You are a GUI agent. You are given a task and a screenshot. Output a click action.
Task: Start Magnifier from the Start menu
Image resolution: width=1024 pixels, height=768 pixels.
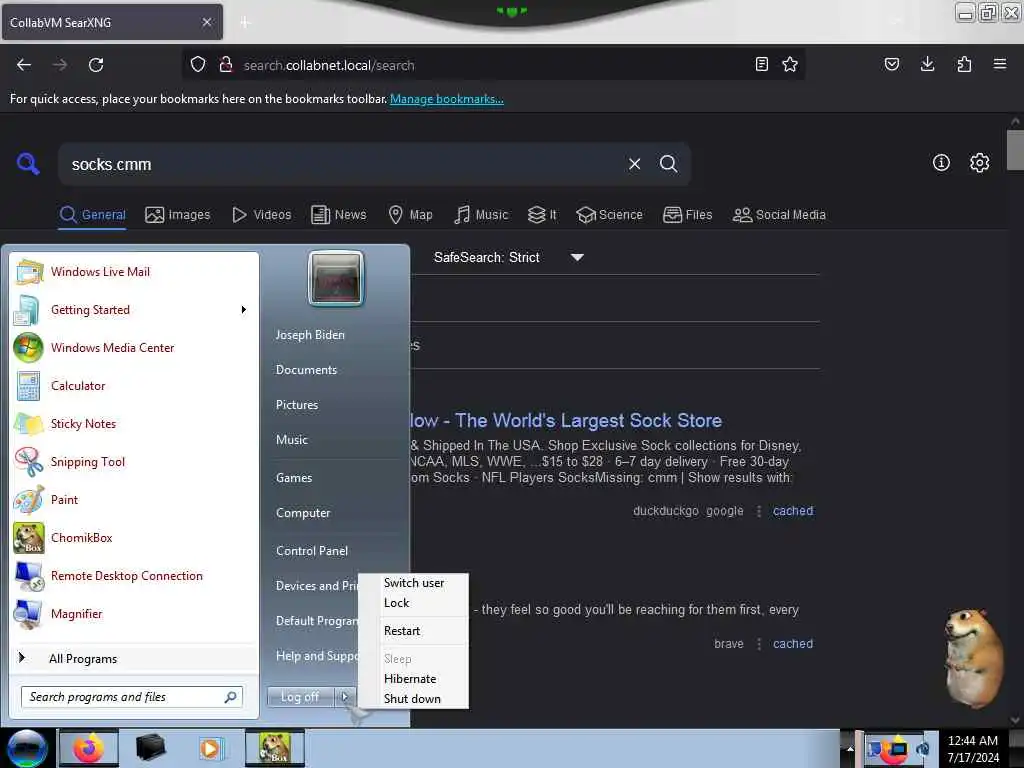[135, 614]
